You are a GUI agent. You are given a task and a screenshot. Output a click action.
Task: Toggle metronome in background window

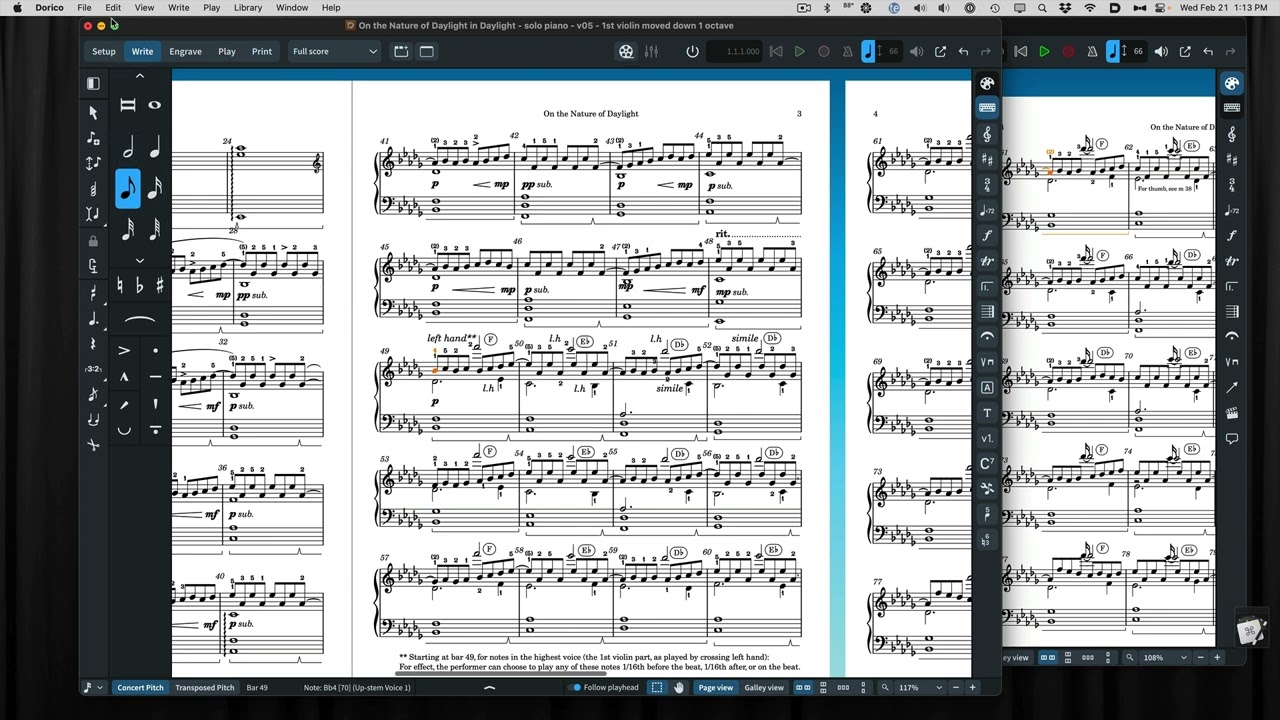[x=1091, y=51]
